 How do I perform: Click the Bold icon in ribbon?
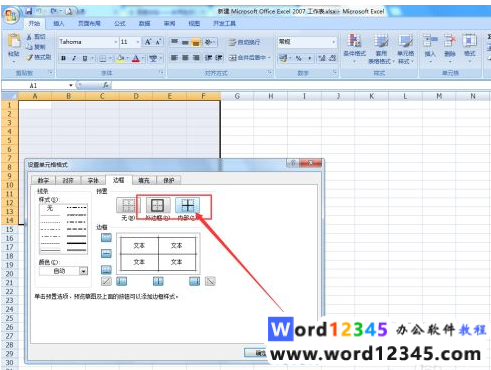(63, 58)
